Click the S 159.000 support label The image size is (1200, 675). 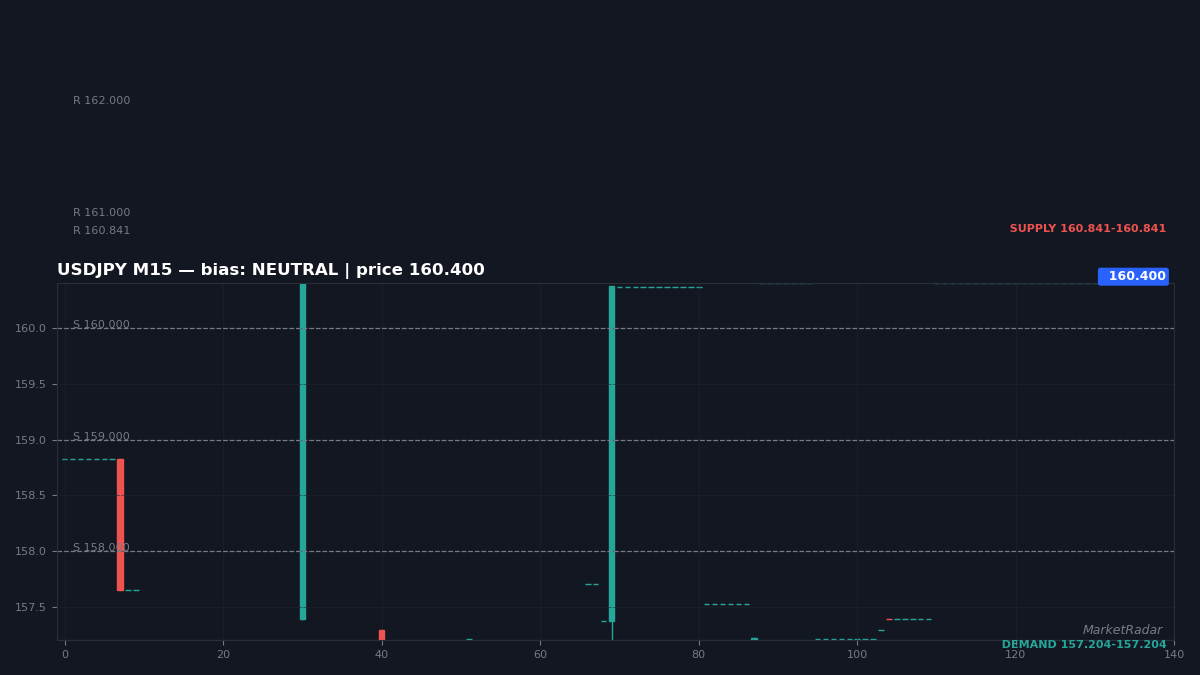point(101,437)
